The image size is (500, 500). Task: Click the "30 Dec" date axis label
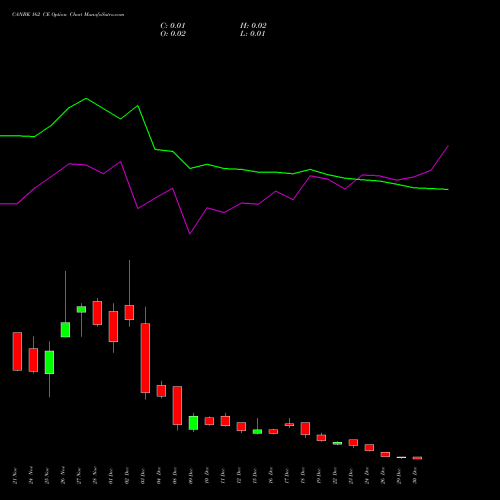(x=415, y=476)
